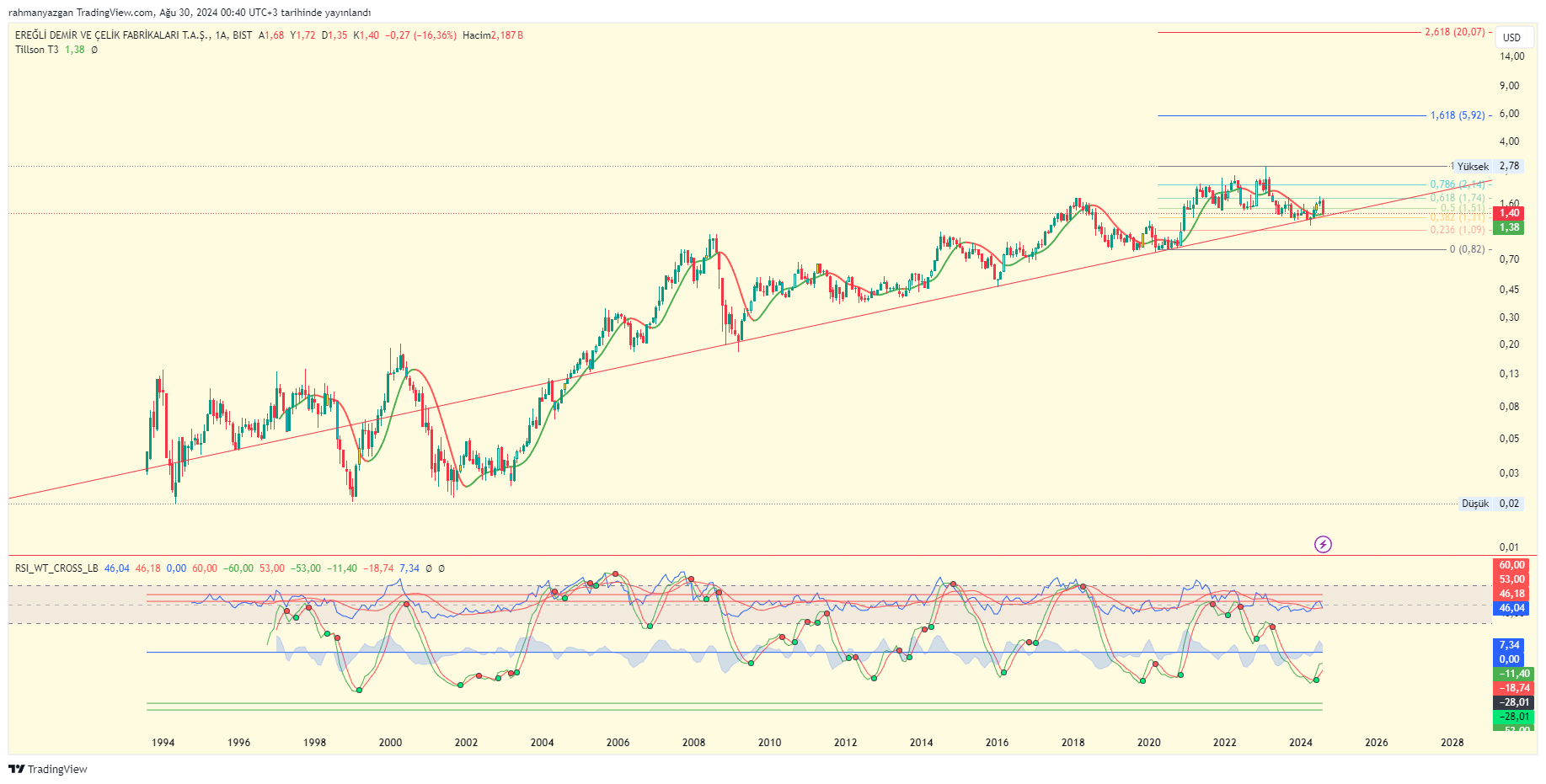Click the 9,00 price axis tick
The height and width of the screenshot is (784, 1546).
tap(1510, 86)
